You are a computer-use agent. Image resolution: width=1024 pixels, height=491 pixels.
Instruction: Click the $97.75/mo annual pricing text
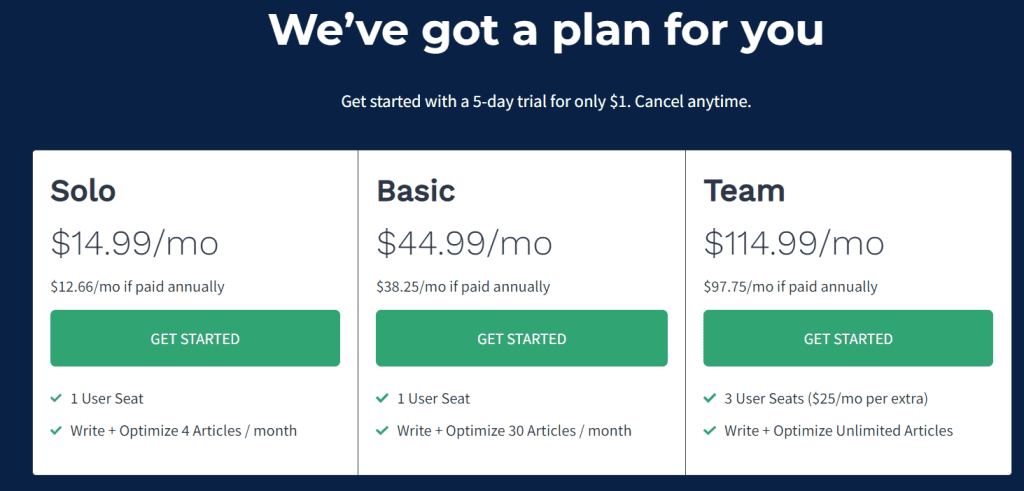coord(790,287)
